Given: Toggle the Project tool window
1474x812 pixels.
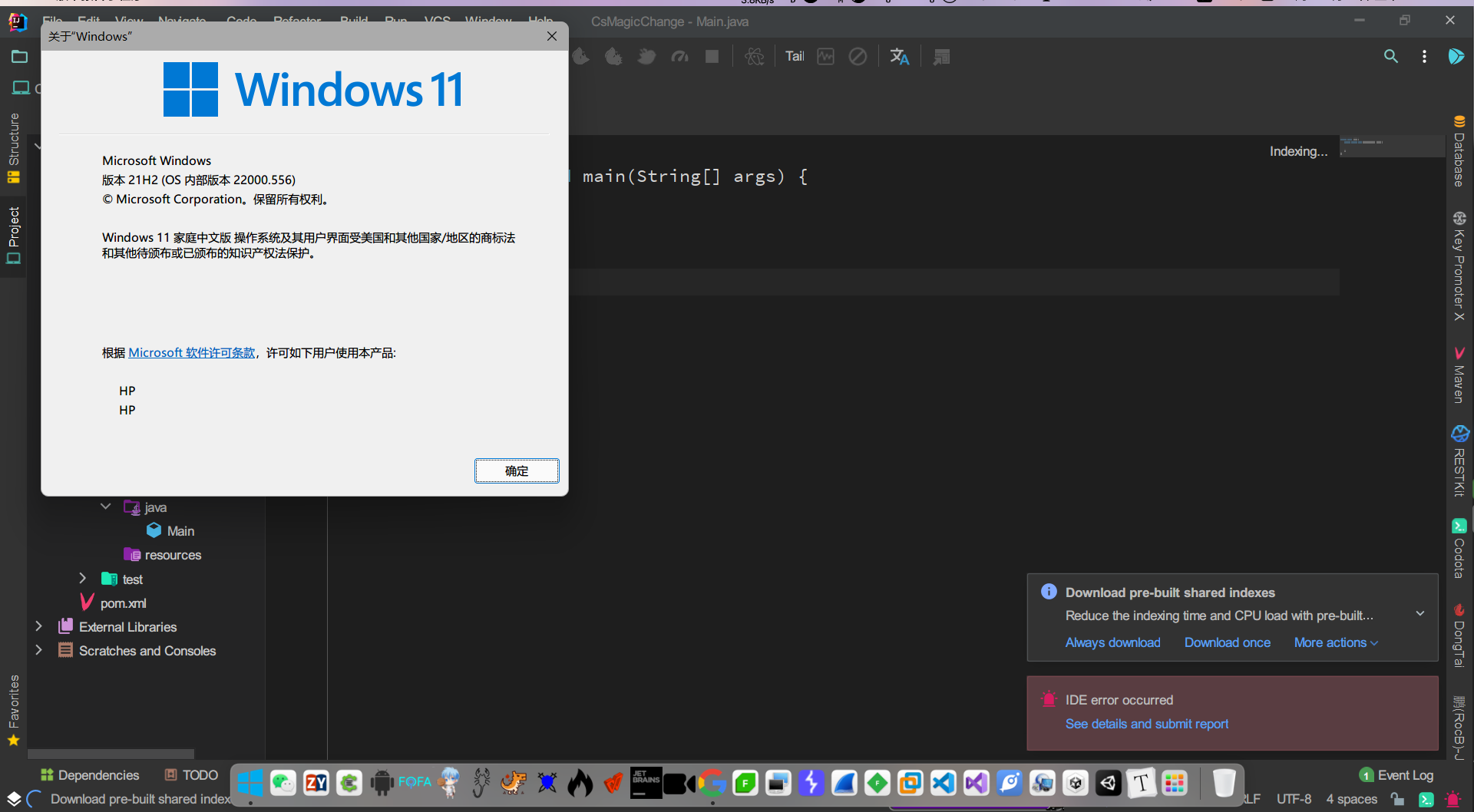Looking at the screenshot, I should (x=13, y=235).
